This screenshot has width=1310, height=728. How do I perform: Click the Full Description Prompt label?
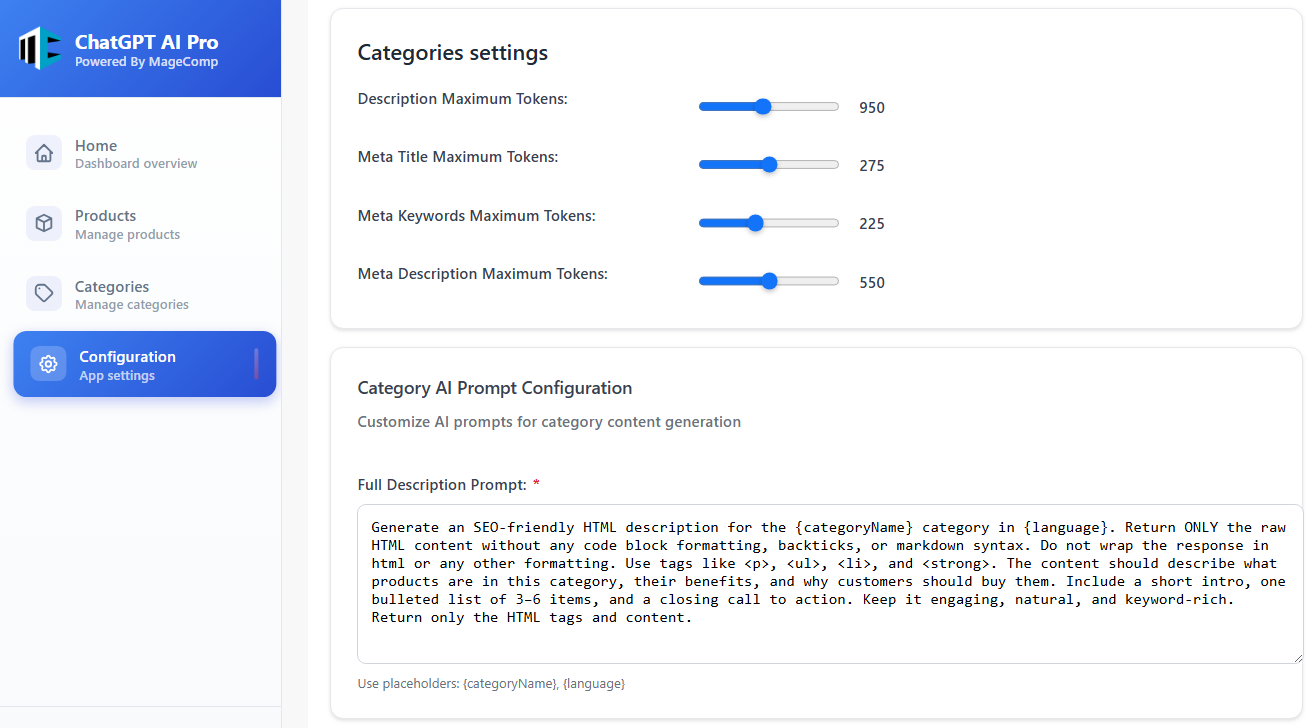441,485
